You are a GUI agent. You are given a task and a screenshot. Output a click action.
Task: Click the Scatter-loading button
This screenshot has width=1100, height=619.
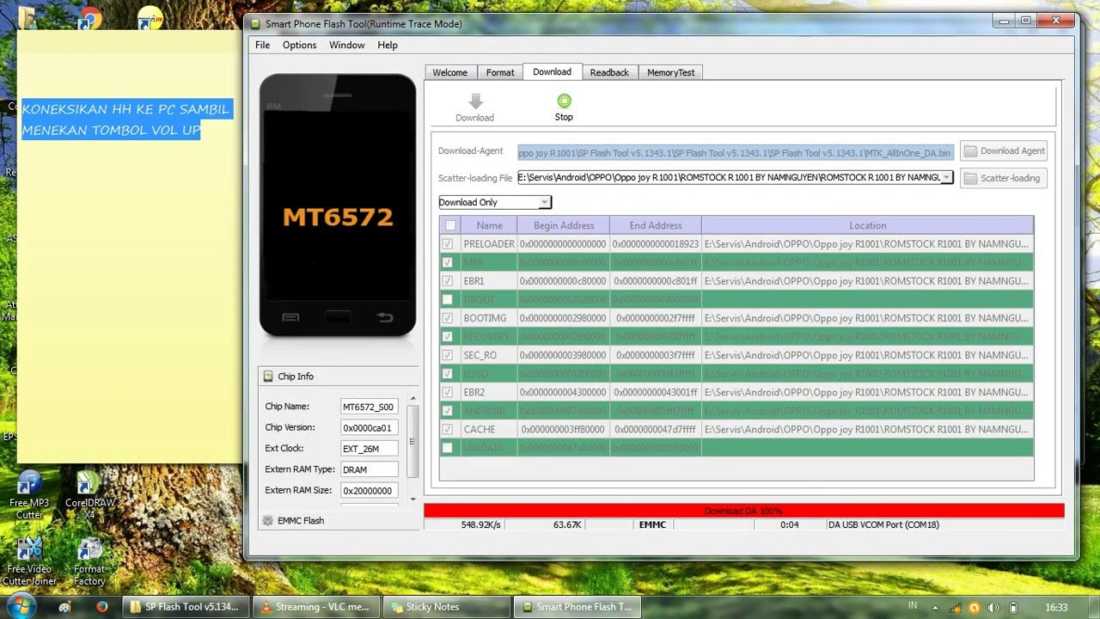(x=1004, y=178)
